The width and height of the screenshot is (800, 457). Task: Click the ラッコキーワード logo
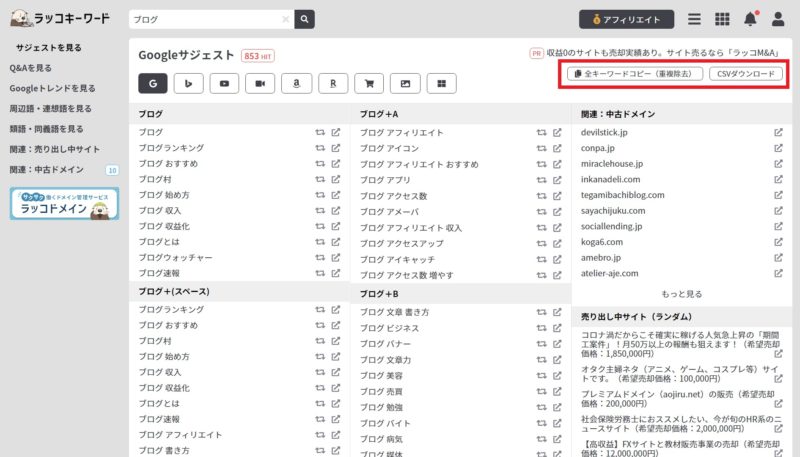60,18
